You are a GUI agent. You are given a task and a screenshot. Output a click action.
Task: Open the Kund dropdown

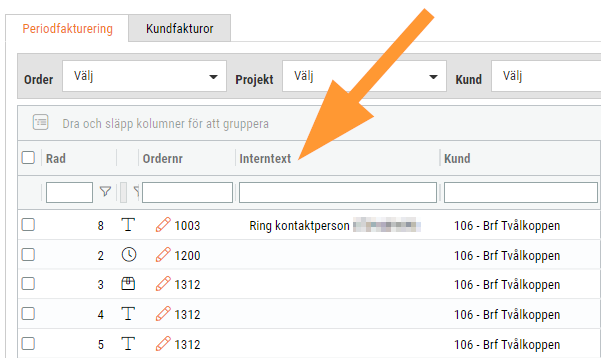point(546,76)
